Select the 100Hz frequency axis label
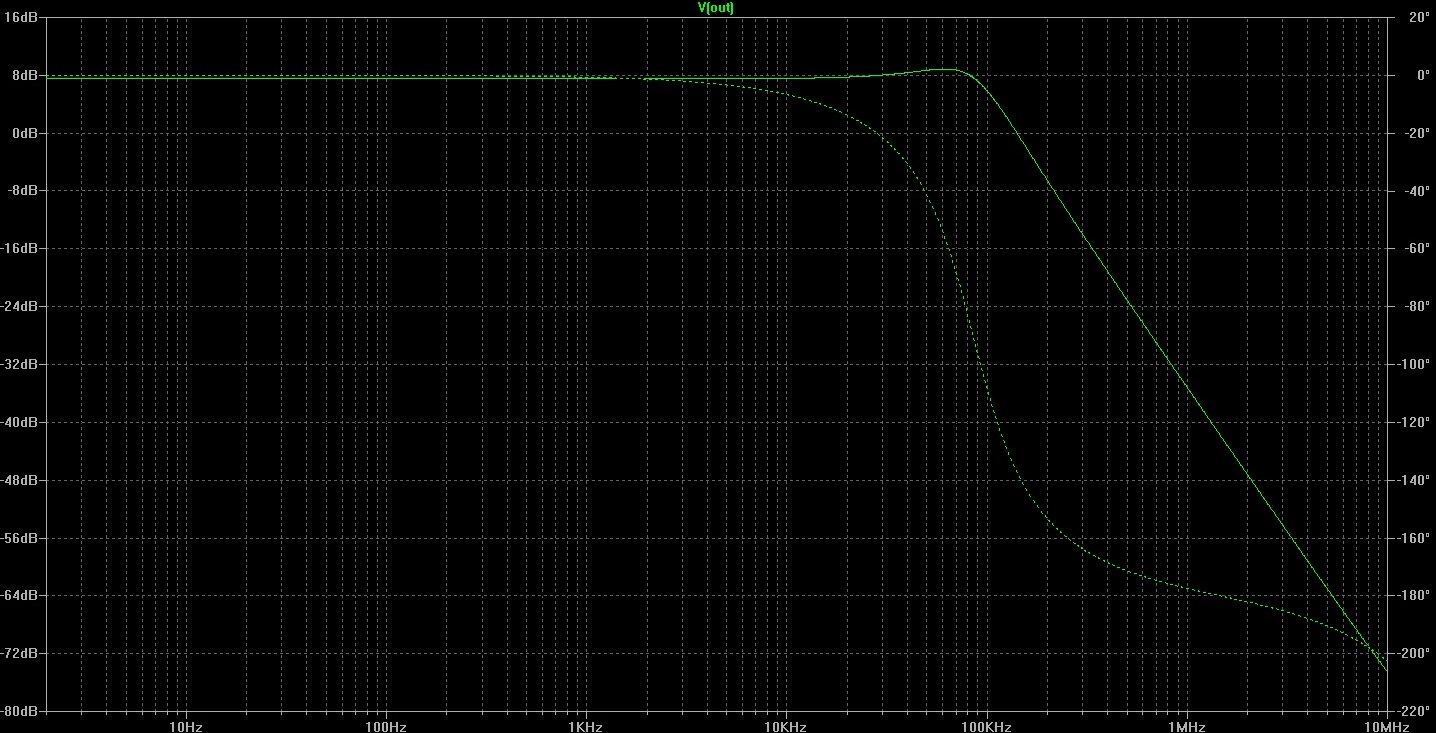 (x=386, y=726)
